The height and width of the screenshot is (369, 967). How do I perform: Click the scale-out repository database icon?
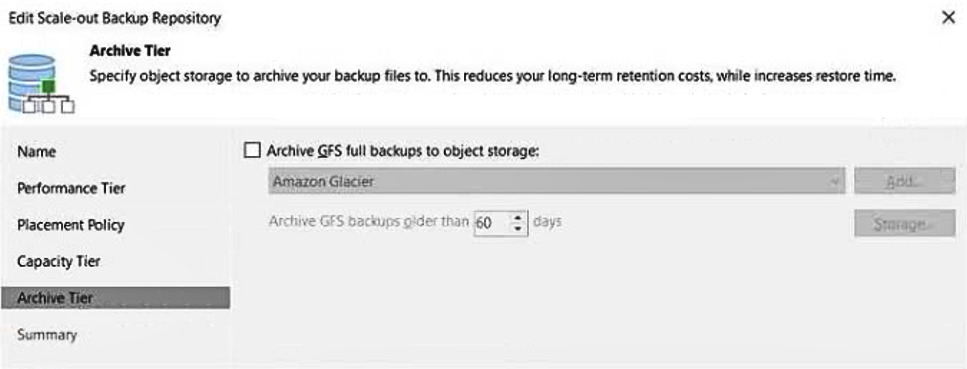coord(41,84)
